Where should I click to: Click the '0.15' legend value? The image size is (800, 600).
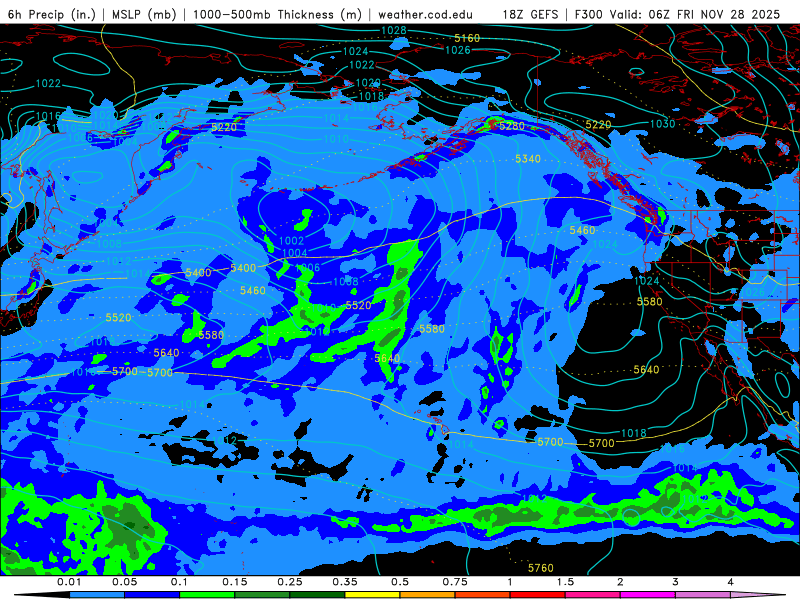tap(235, 582)
